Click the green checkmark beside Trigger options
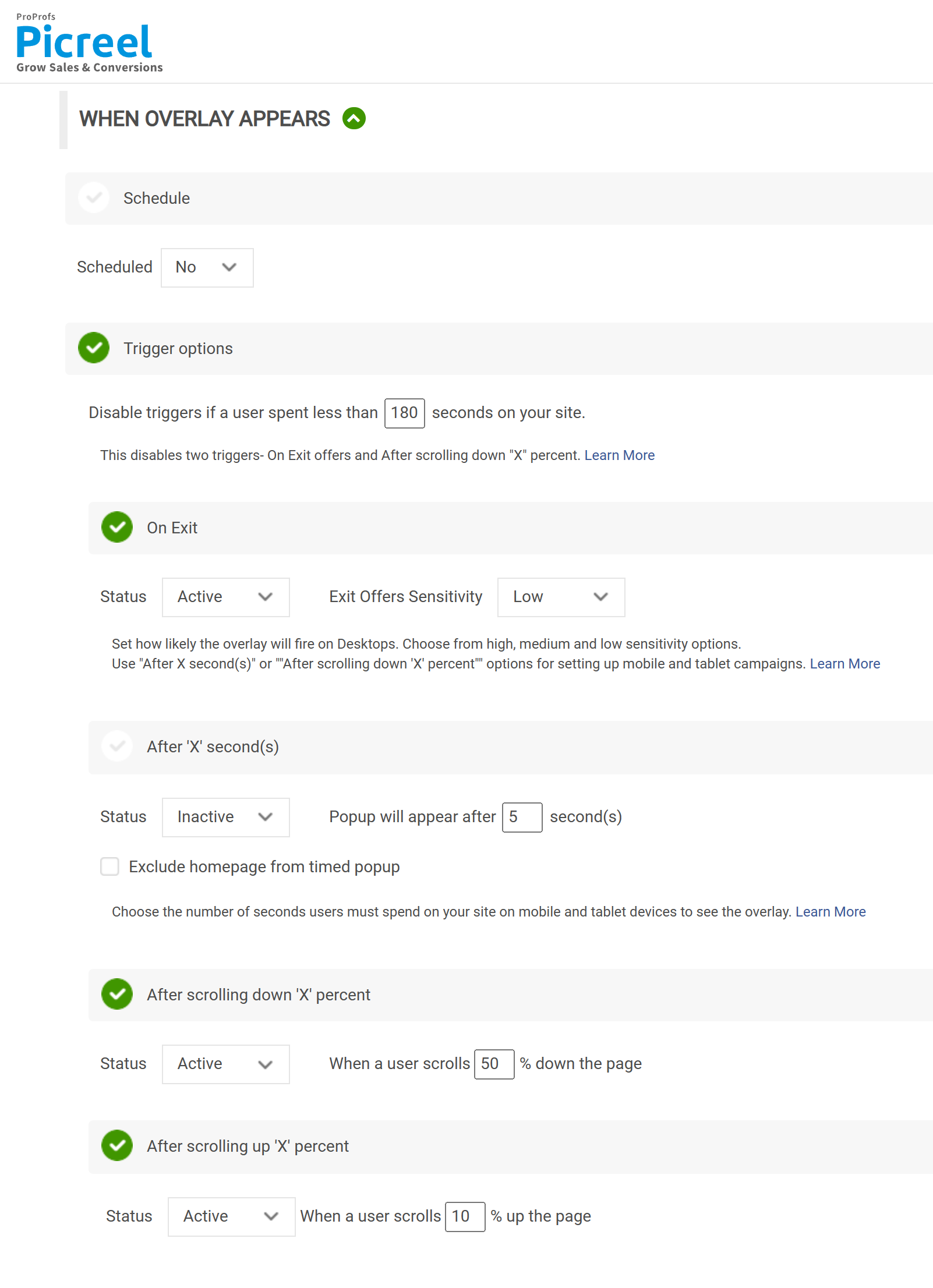The height and width of the screenshot is (1288, 933). 94,348
